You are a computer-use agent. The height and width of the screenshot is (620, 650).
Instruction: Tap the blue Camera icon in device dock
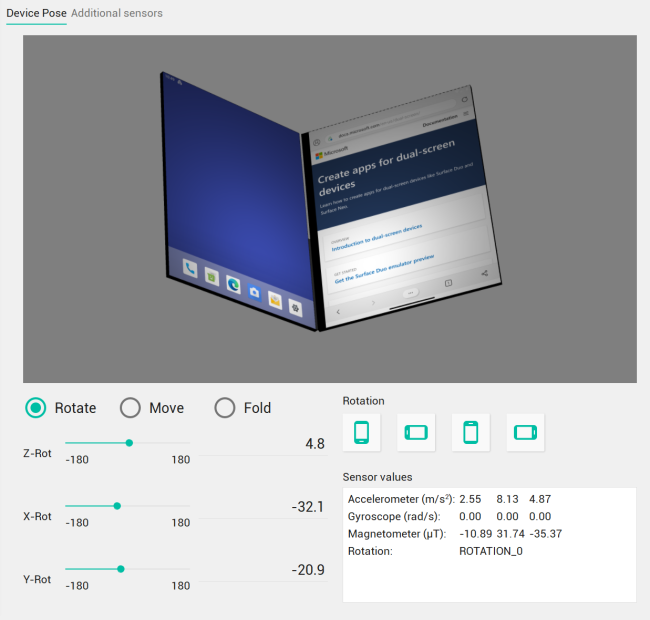(254, 293)
